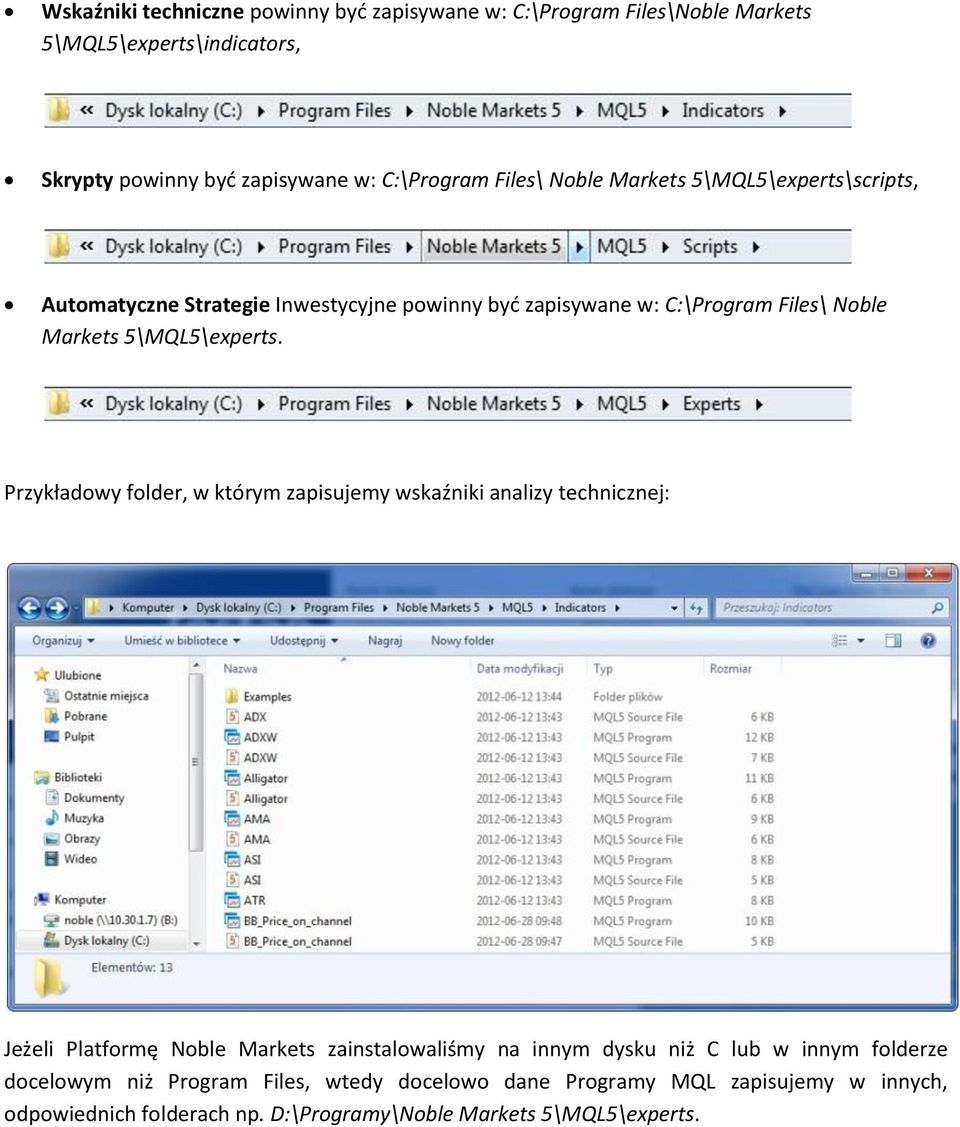960x1127 pixels.
Task: Select the Examples folder icon
Action: (231, 696)
